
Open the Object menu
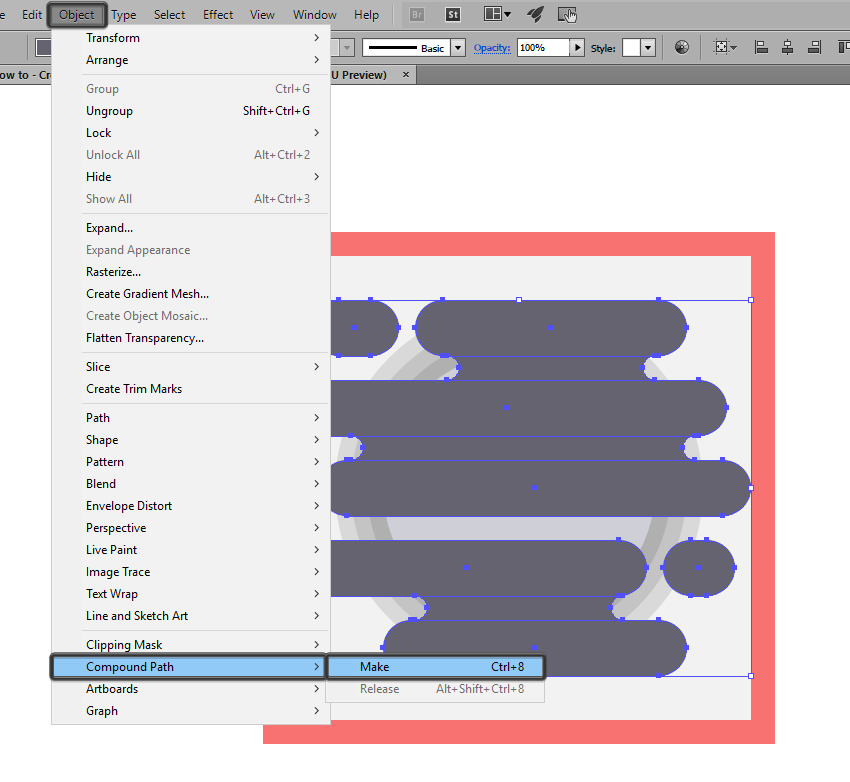tap(76, 15)
